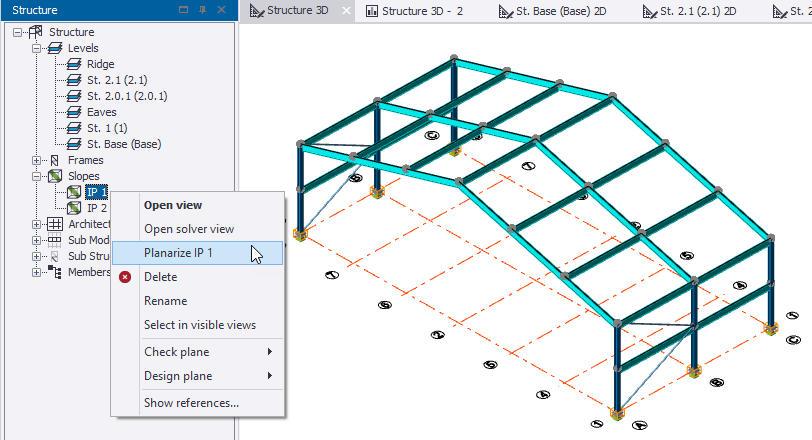The height and width of the screenshot is (440, 812).
Task: Select the St. 2.1 (2.1) level icon
Action: click(x=75, y=80)
